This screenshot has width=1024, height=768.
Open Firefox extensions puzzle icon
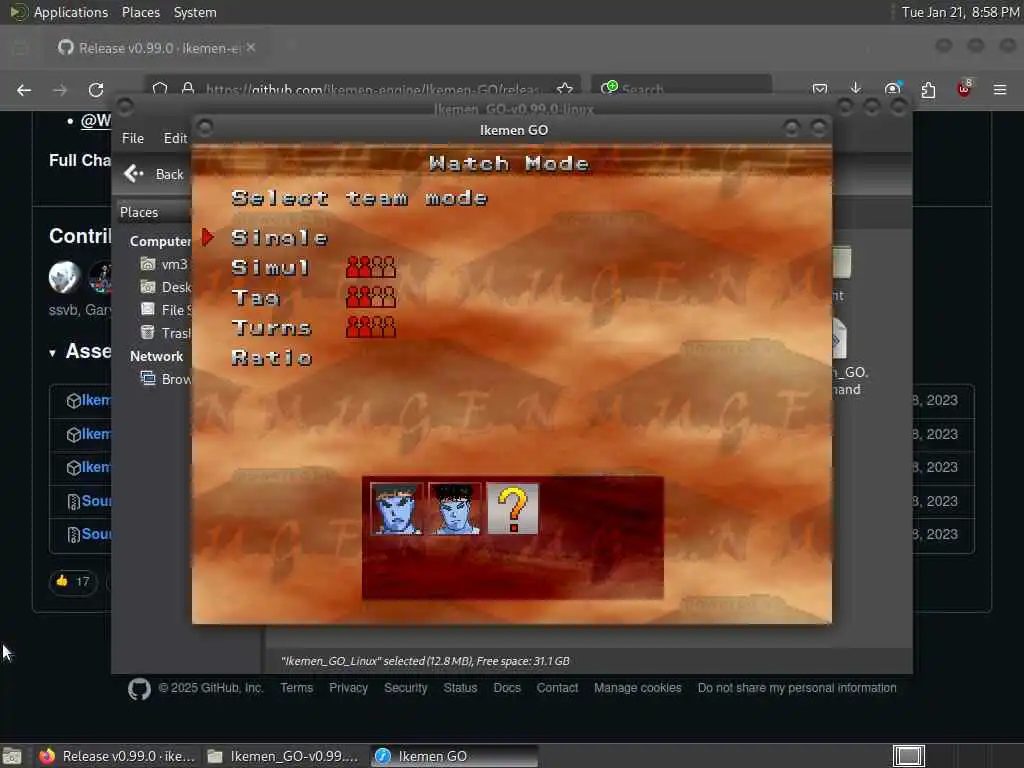point(928,90)
